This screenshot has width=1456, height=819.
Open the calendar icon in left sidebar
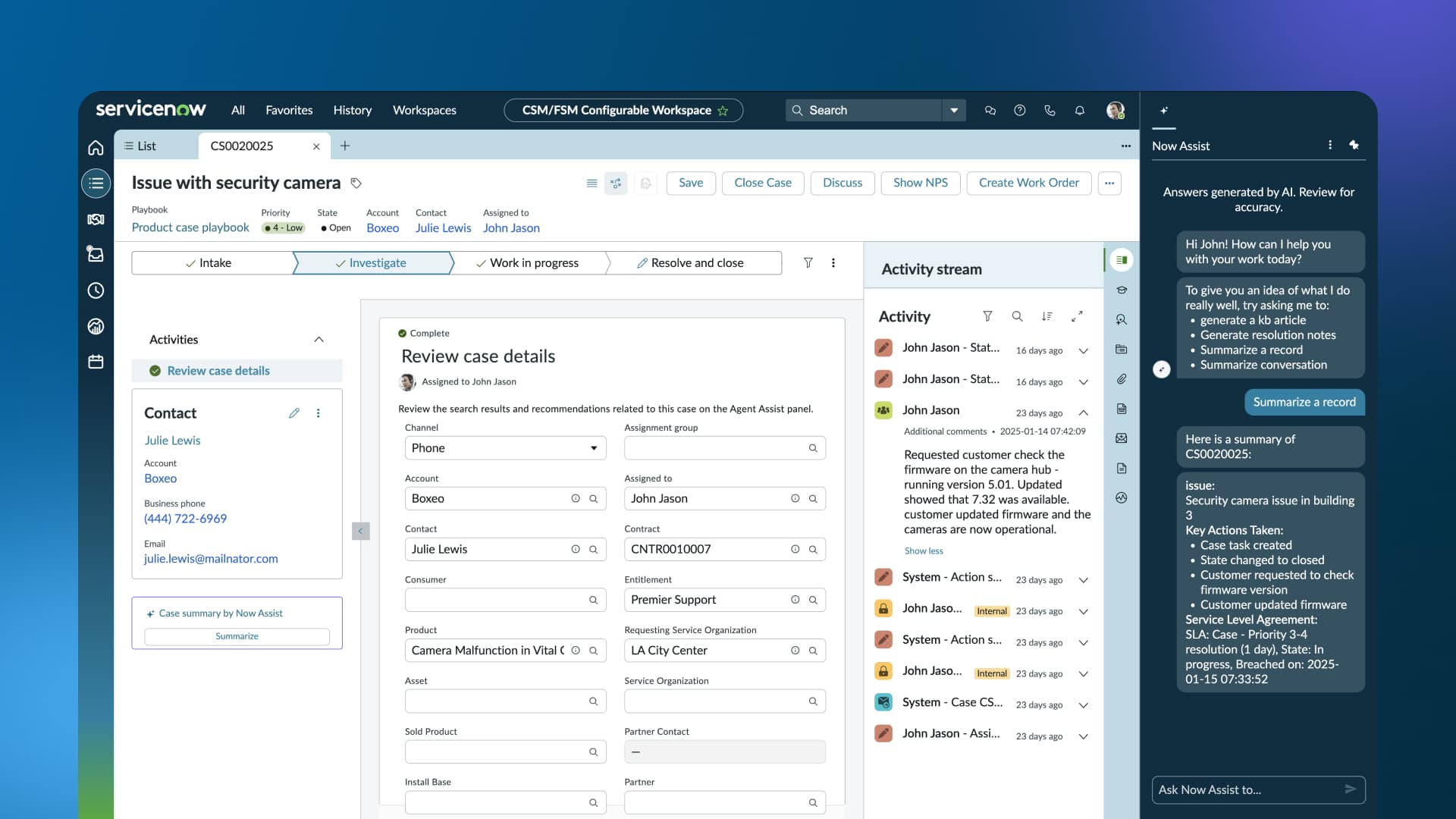click(96, 362)
